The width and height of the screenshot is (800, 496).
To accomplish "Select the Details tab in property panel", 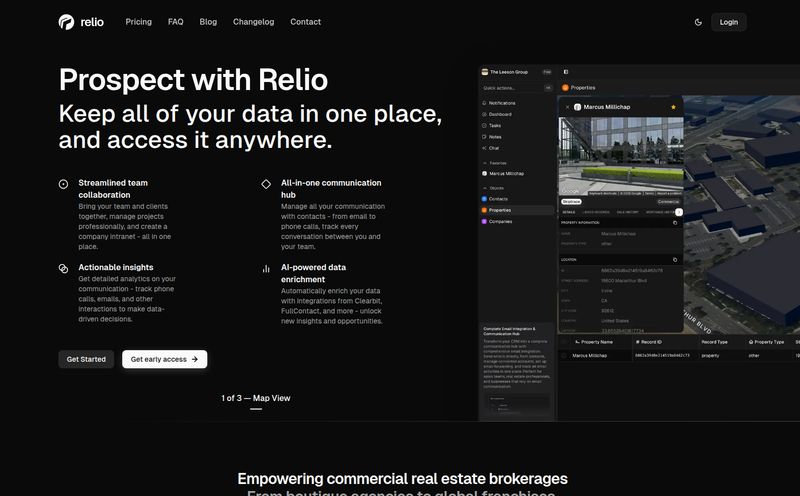I will 569,212.
